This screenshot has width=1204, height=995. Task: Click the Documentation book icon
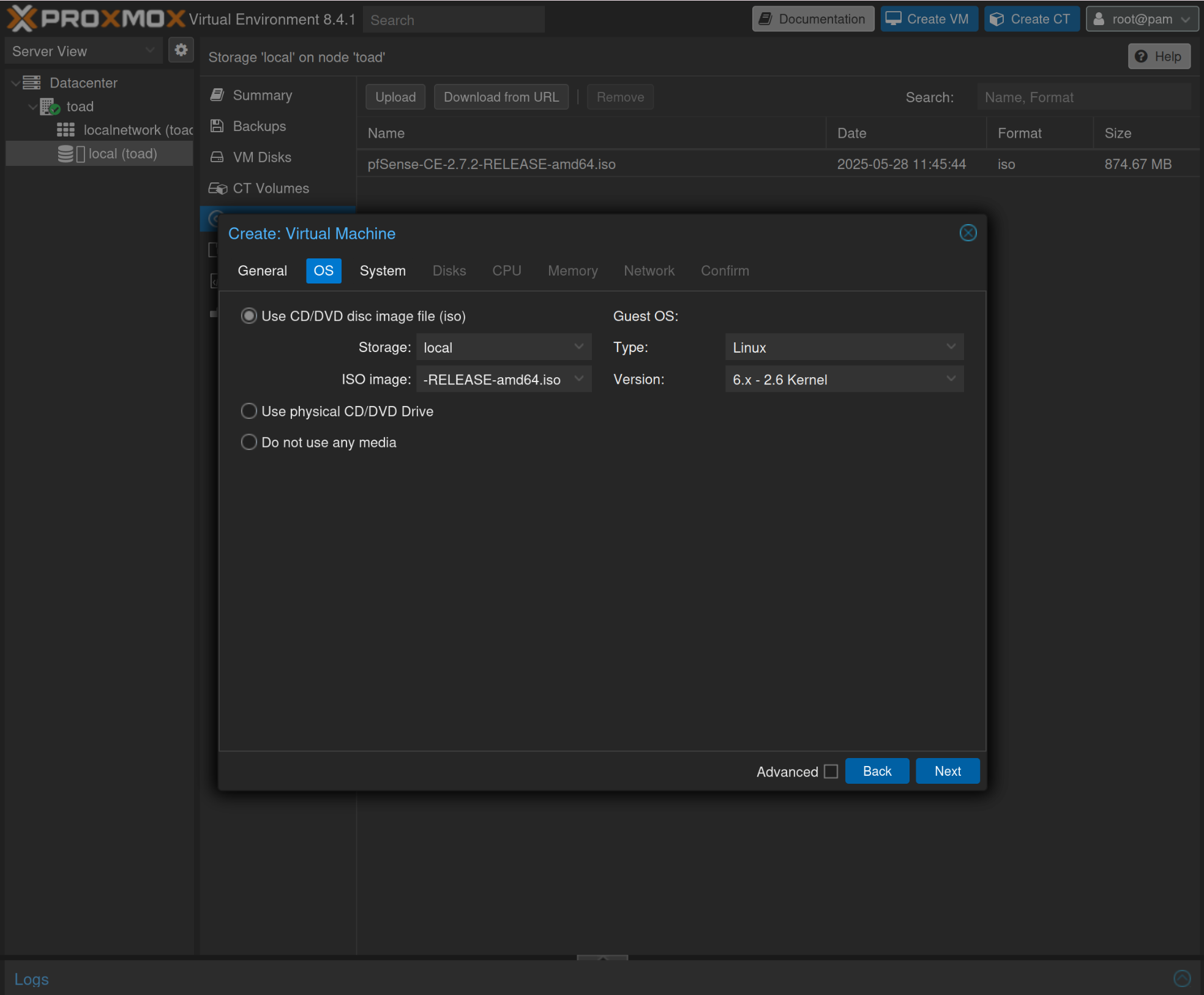pyautogui.click(x=765, y=19)
